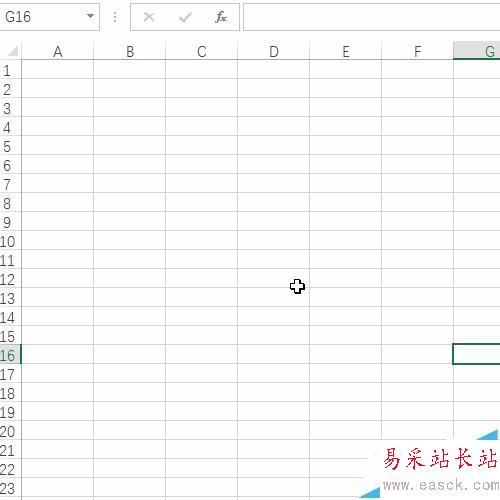Viewport: 500px width, 500px height.
Task: Click the Insert Function fx icon
Action: [x=221, y=17]
